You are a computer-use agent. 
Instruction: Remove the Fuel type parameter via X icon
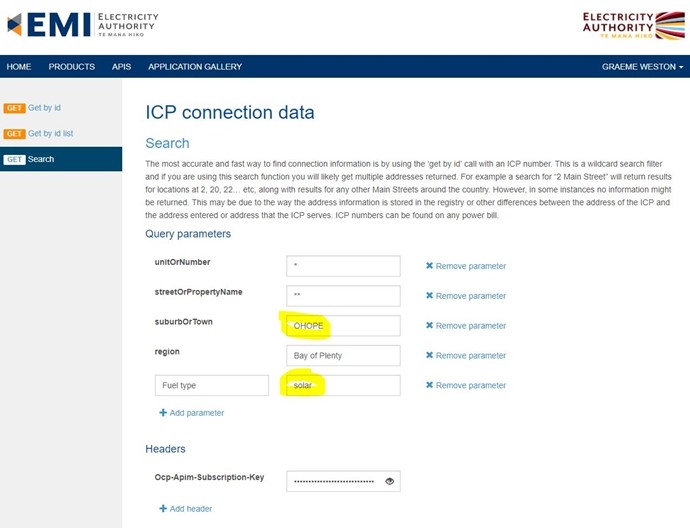429,385
